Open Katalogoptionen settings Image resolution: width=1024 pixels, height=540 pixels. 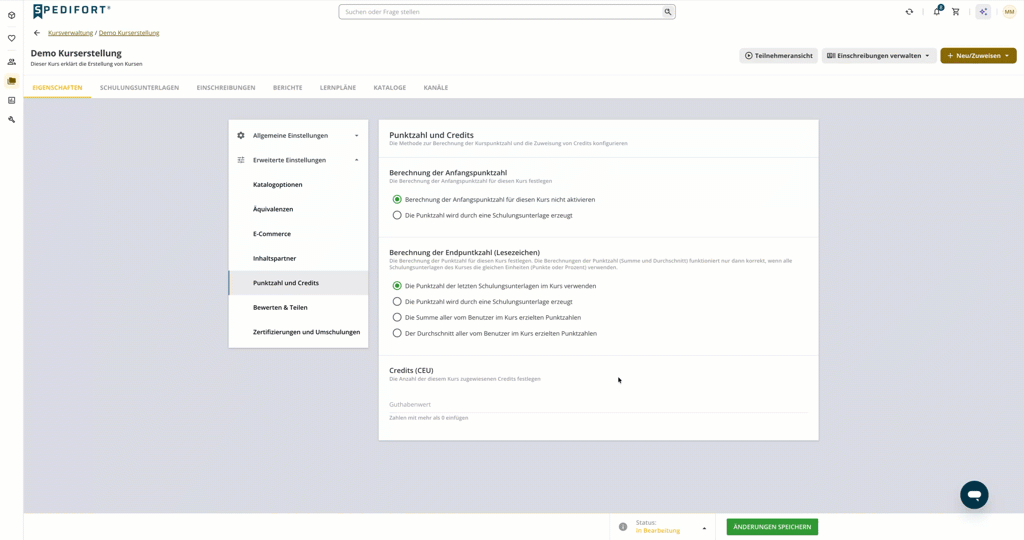click(x=298, y=185)
